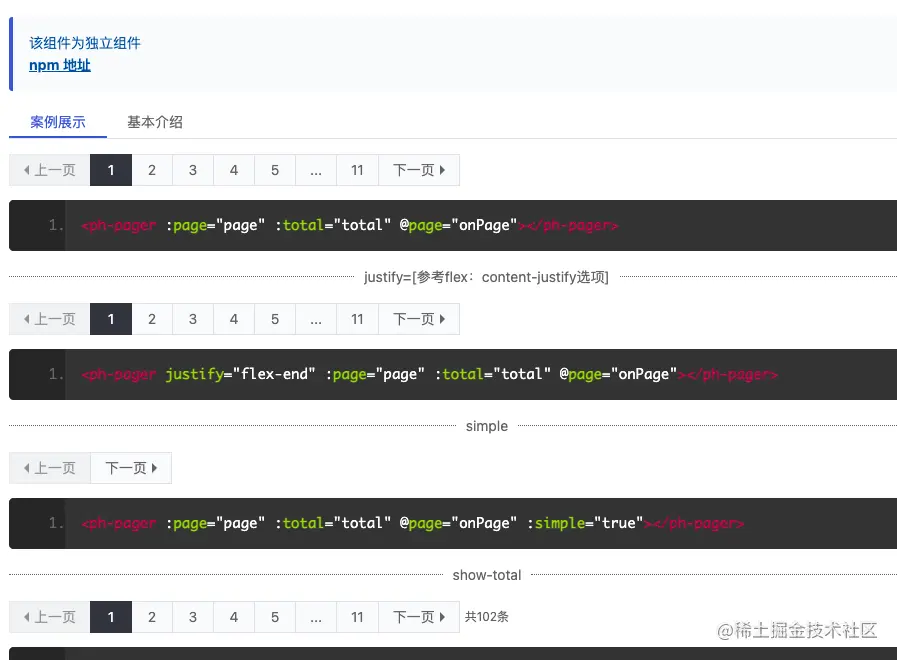Image resolution: width=897 pixels, height=660 pixels.
Task: Expand hidden pages via ellipsis in first pager
Action: 315,170
